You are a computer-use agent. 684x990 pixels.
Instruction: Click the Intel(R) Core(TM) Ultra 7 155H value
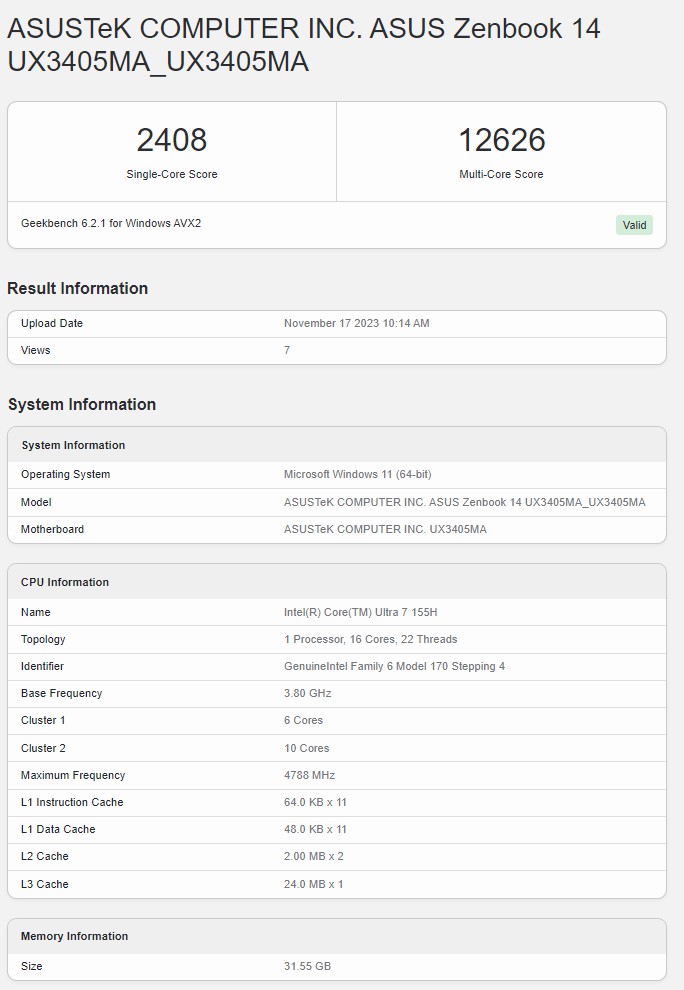pos(361,612)
